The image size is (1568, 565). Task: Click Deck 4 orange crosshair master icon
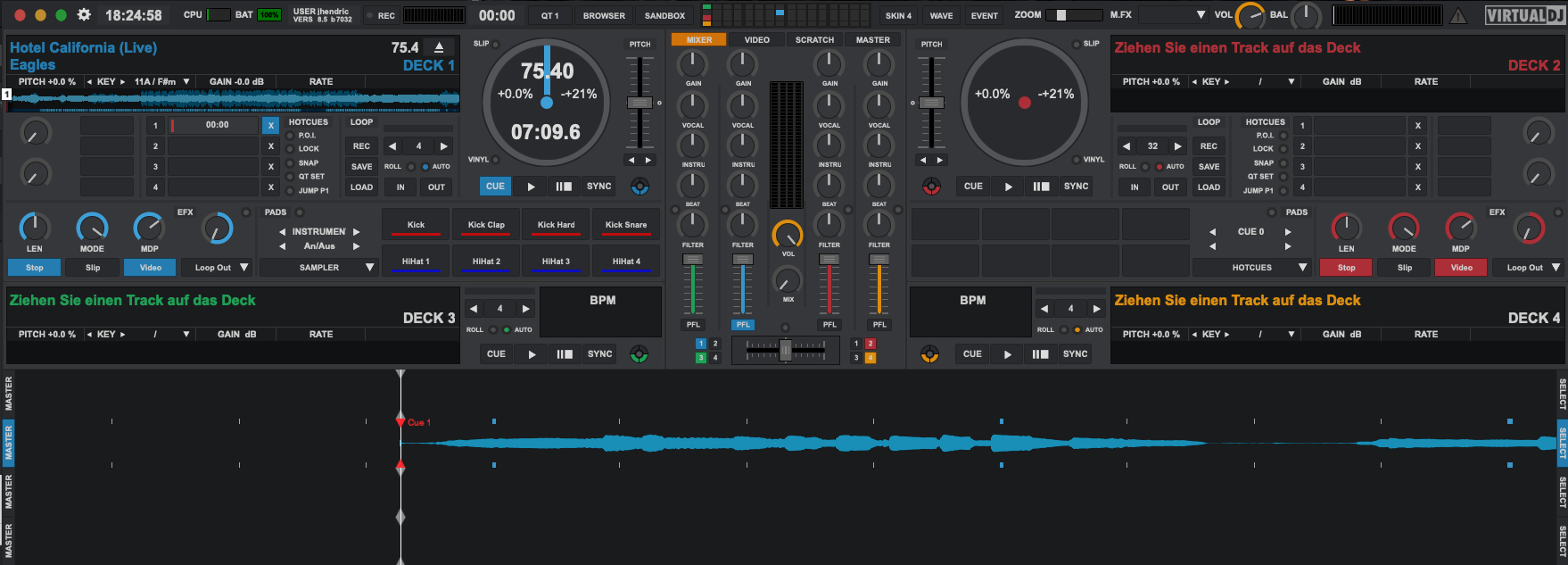point(929,354)
